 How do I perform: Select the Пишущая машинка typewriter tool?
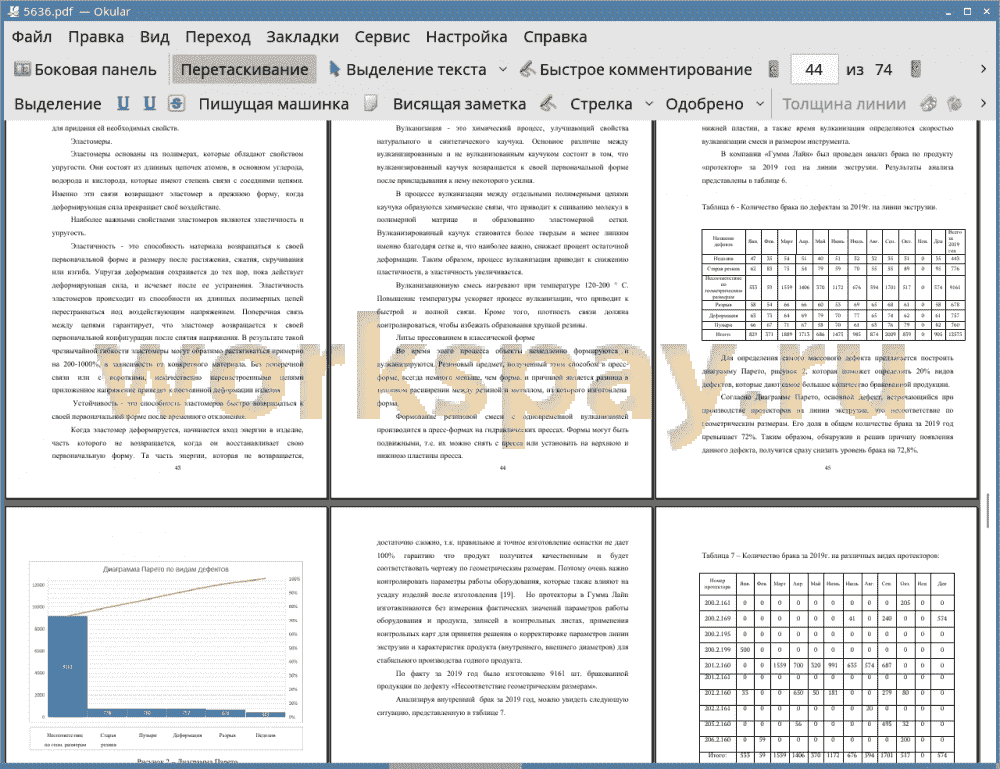coord(274,104)
